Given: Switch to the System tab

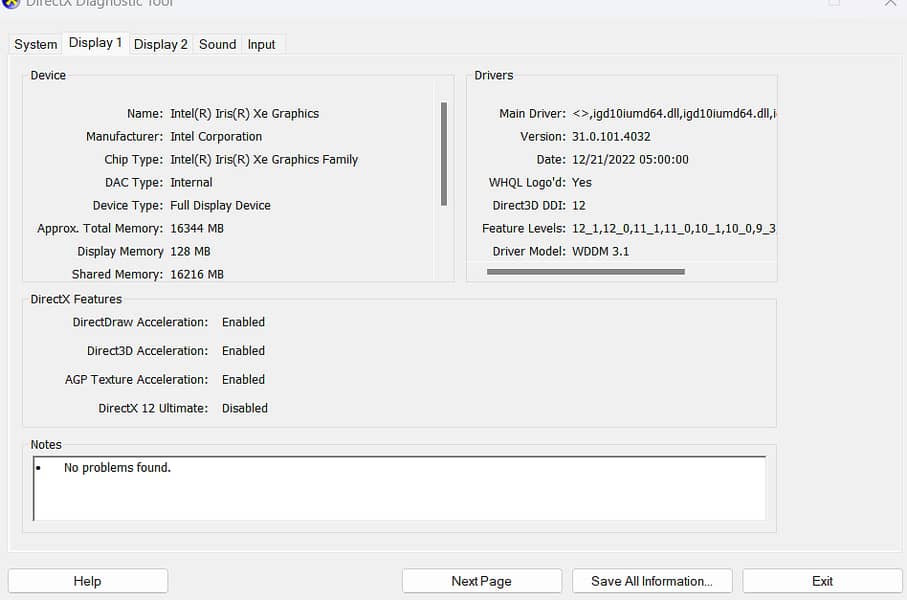Looking at the screenshot, I should [x=36, y=44].
